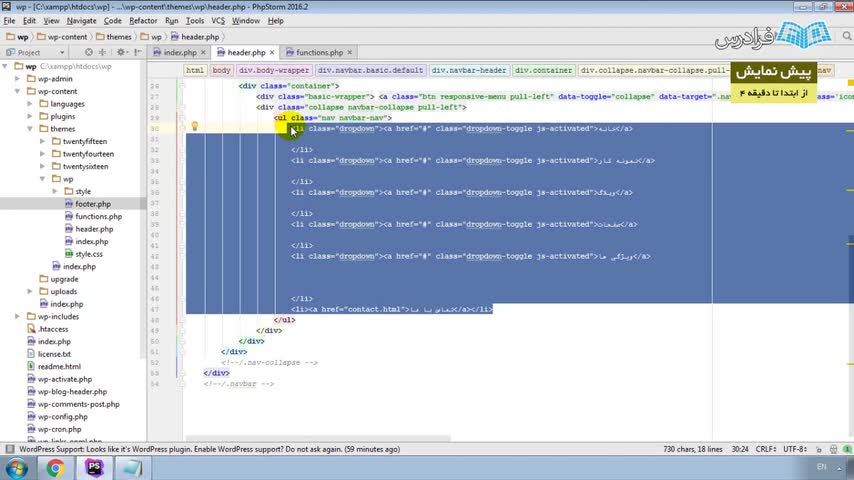Image resolution: width=854 pixels, height=480 pixels.
Task: Open the Tools menu
Action: pyautogui.click(x=194, y=21)
